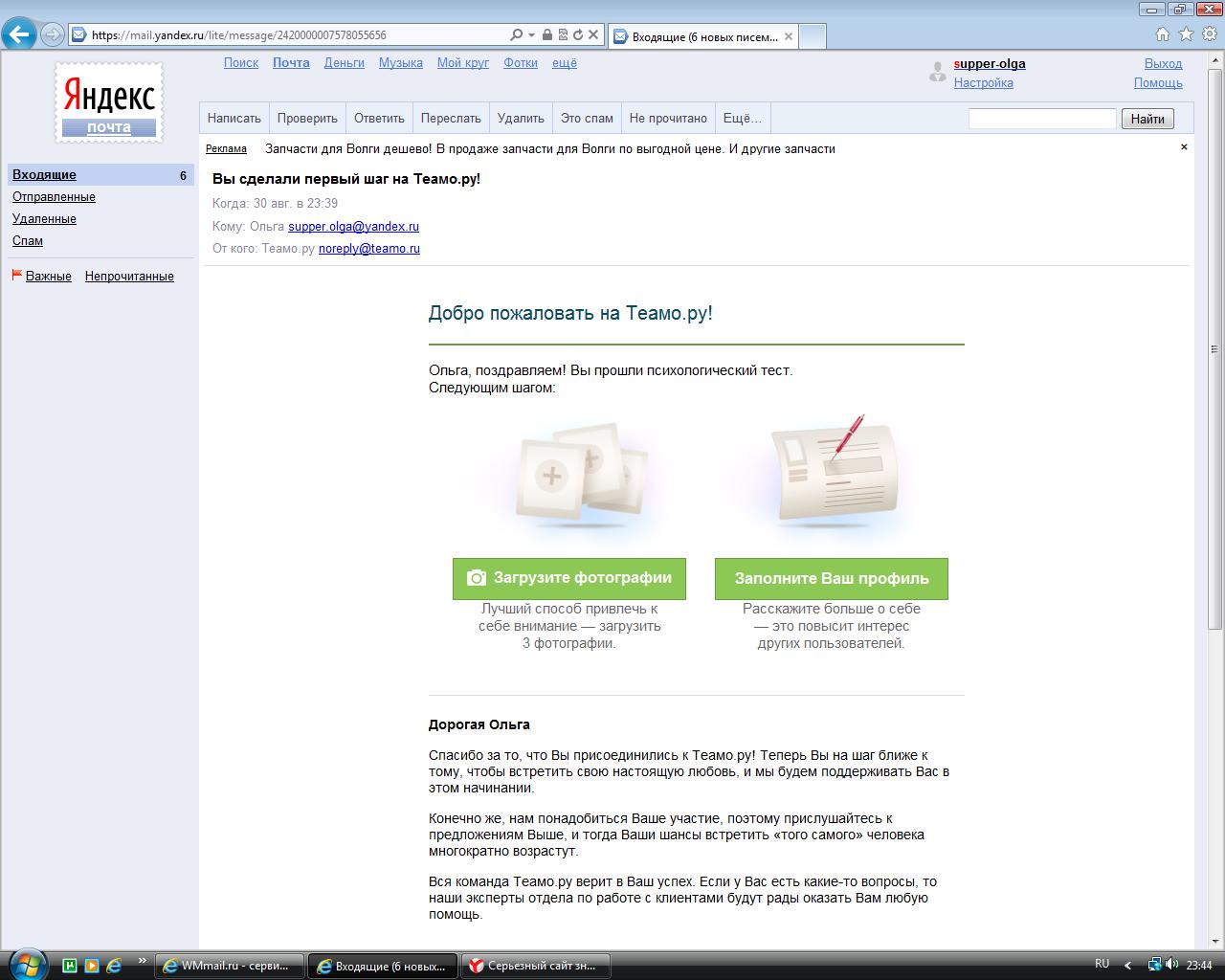Expand the quick launch overflow chevron
The width and height of the screenshot is (1225, 980).
(143, 961)
